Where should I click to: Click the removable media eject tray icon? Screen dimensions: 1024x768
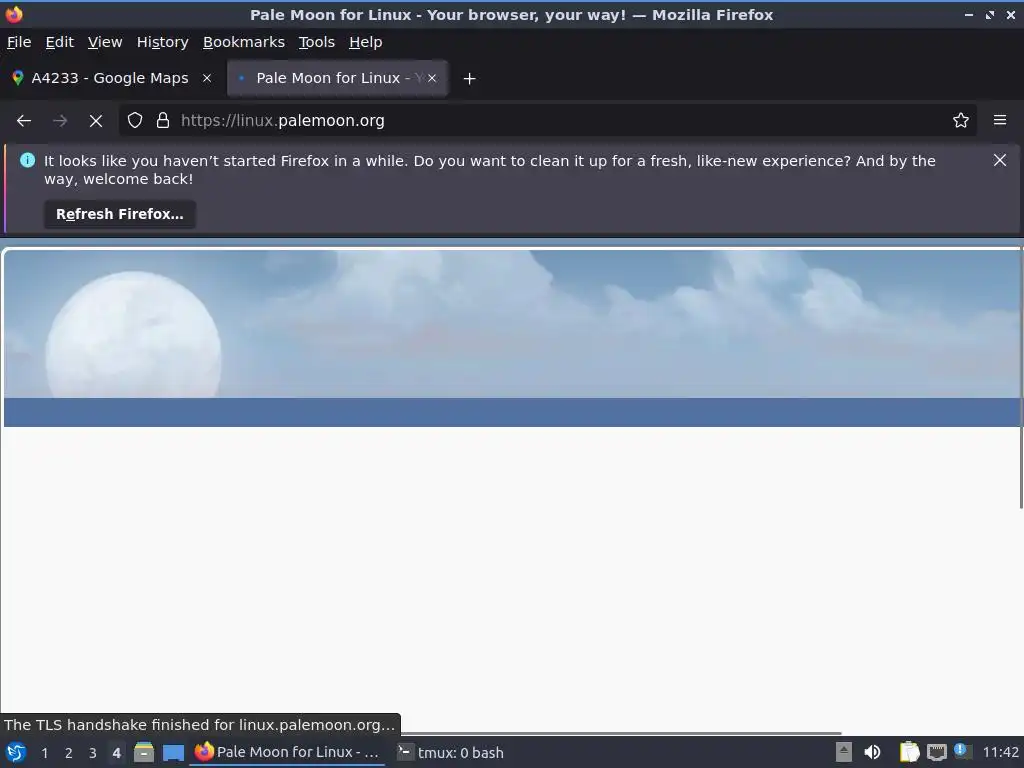tap(844, 753)
